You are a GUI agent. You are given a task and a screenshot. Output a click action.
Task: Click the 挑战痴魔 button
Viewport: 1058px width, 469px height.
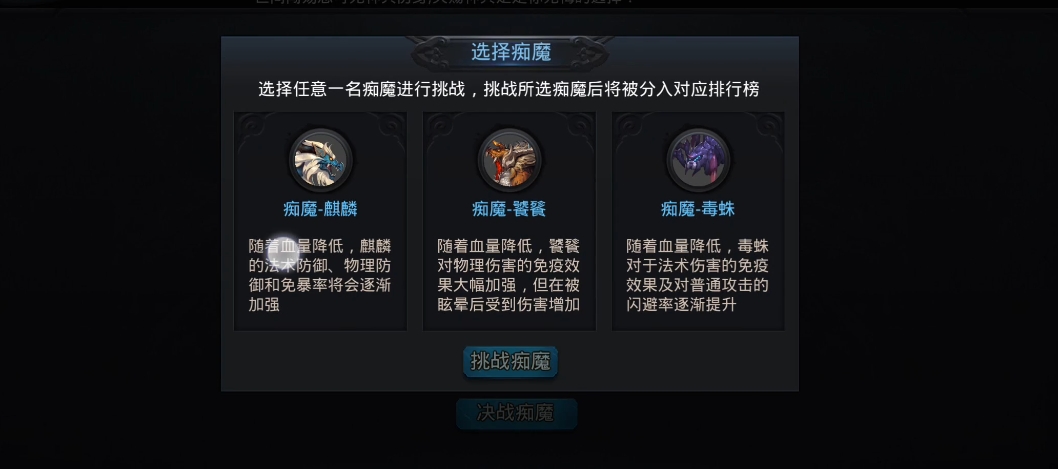click(511, 362)
